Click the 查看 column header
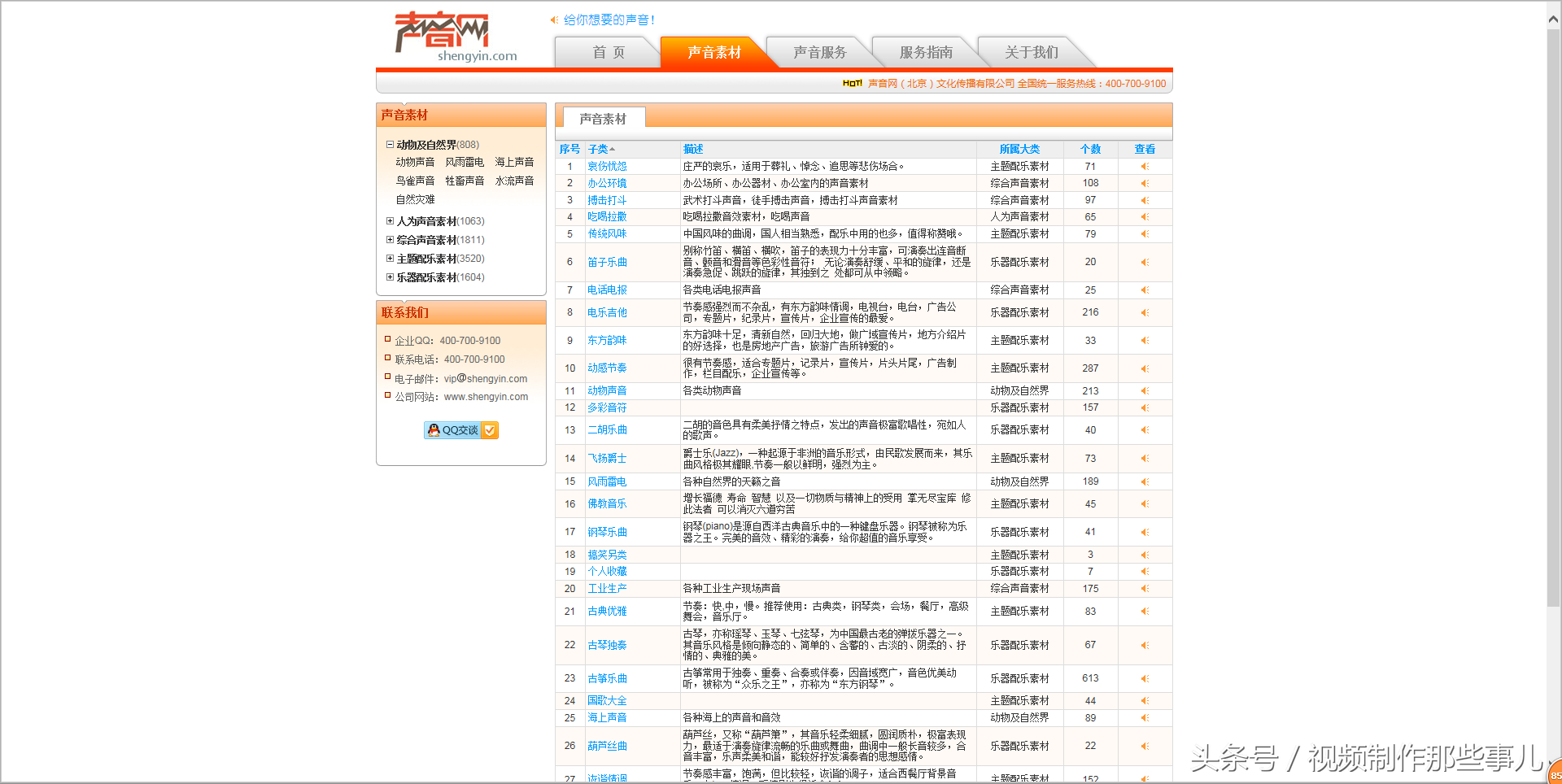The image size is (1562, 784). 1145,150
